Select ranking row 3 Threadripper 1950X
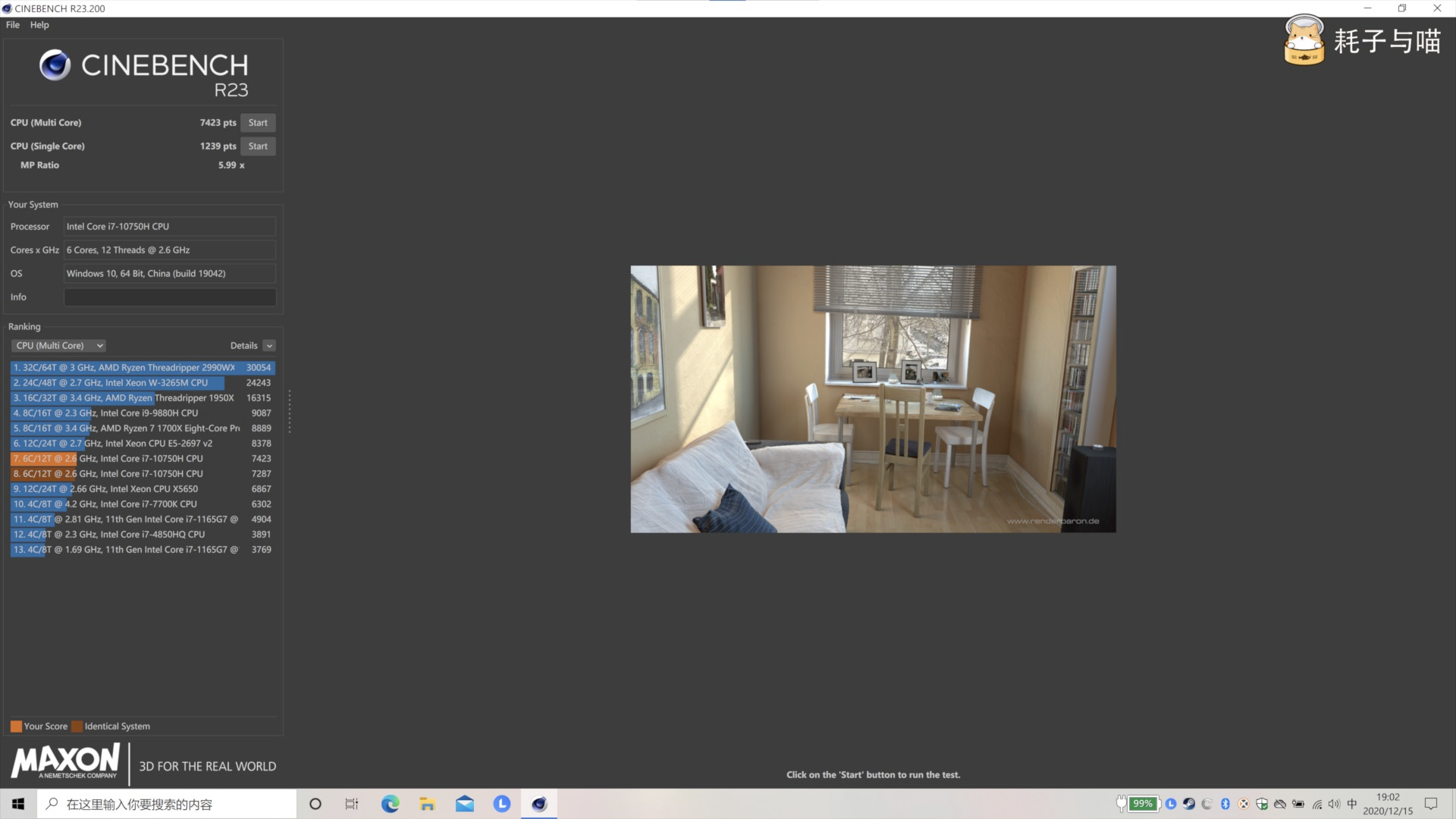 tap(143, 398)
